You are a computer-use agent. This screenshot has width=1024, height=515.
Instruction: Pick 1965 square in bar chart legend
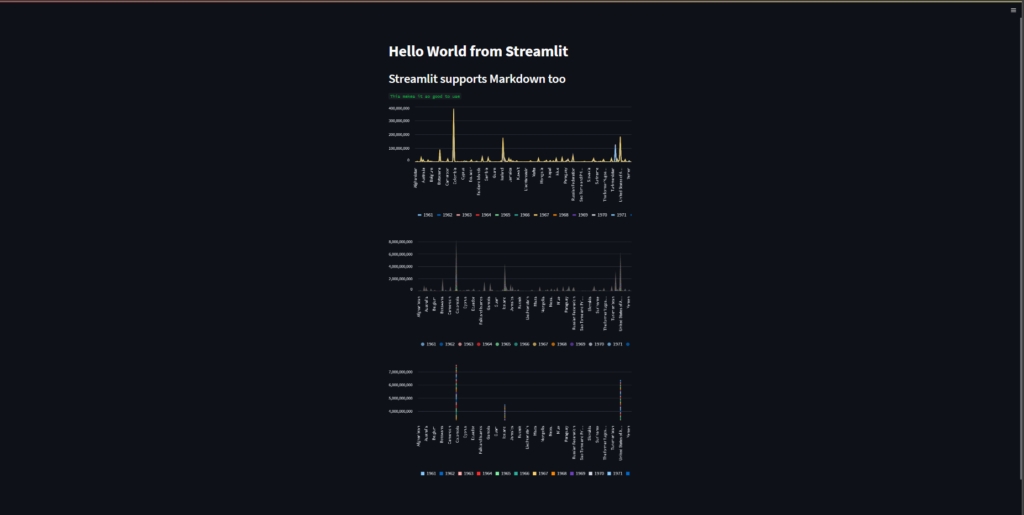(x=498, y=473)
